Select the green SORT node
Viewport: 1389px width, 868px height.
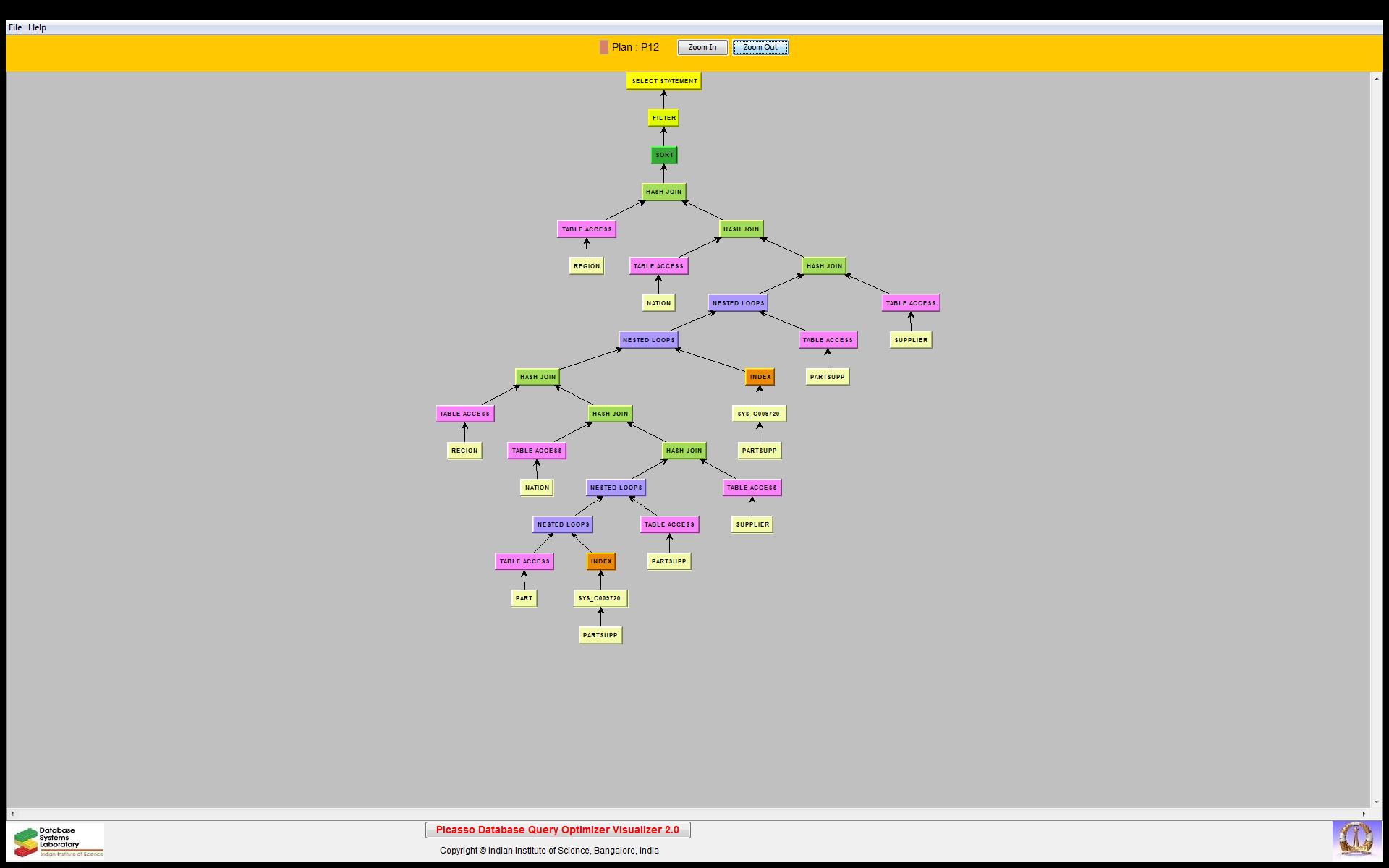663,155
